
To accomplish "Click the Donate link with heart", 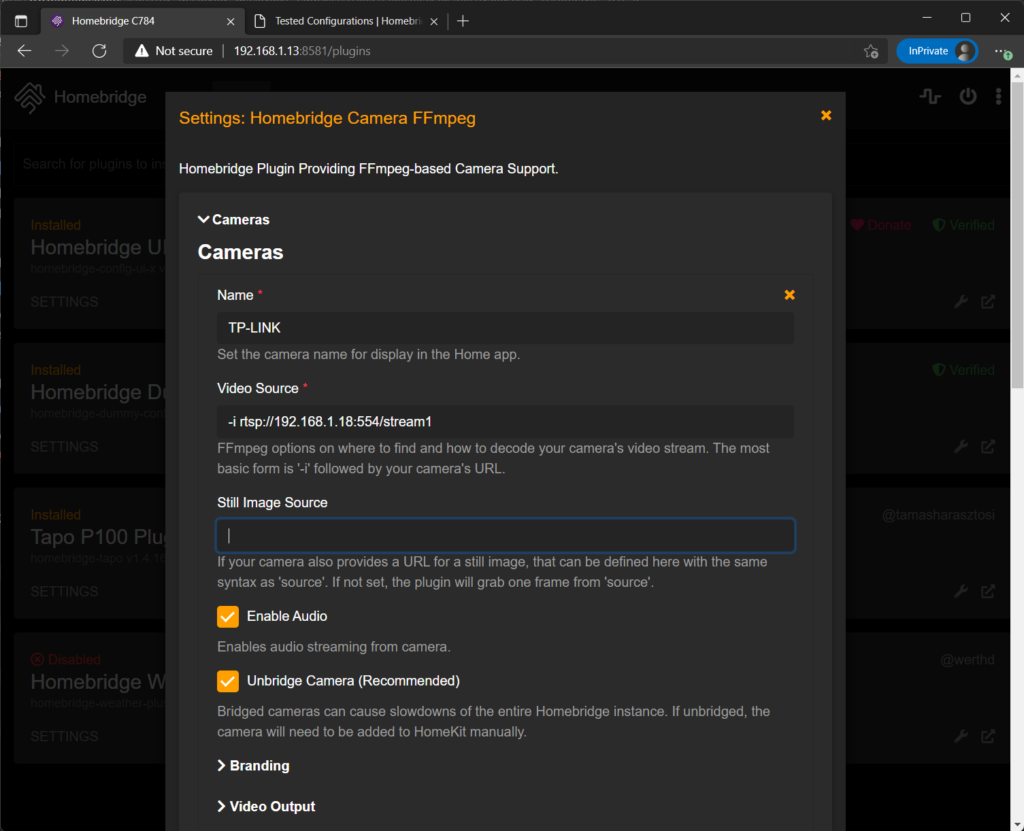I will (880, 225).
